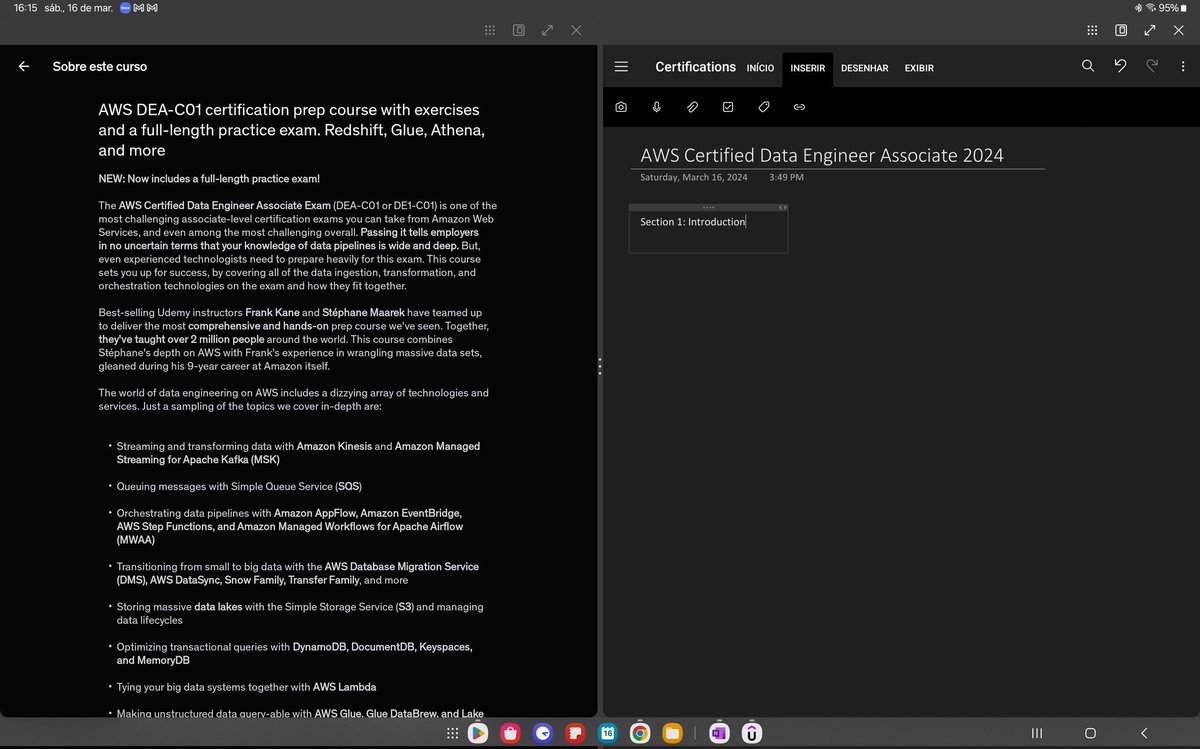Switch to the INÍCIO tab
The height and width of the screenshot is (749, 1200).
(x=760, y=68)
